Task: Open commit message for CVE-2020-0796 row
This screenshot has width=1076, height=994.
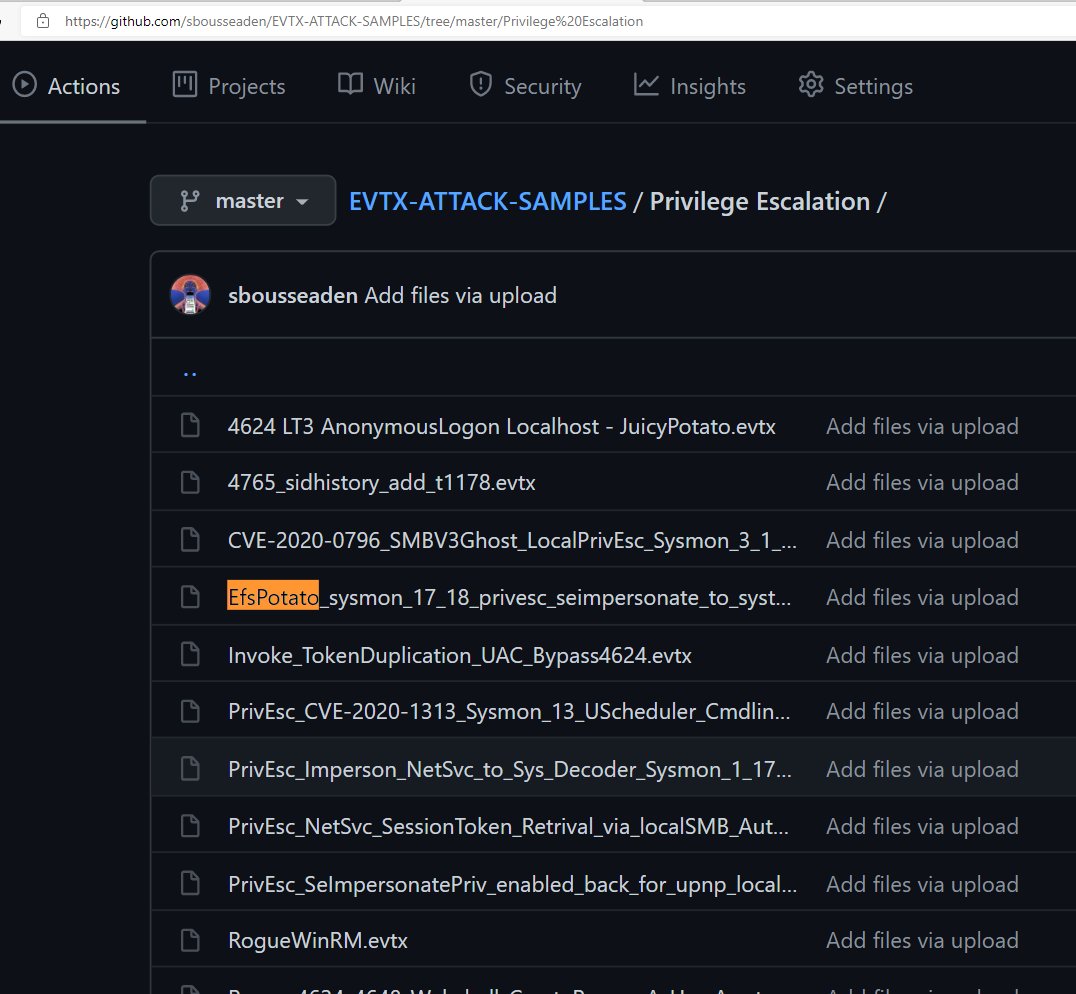Action: pyautogui.click(x=922, y=540)
